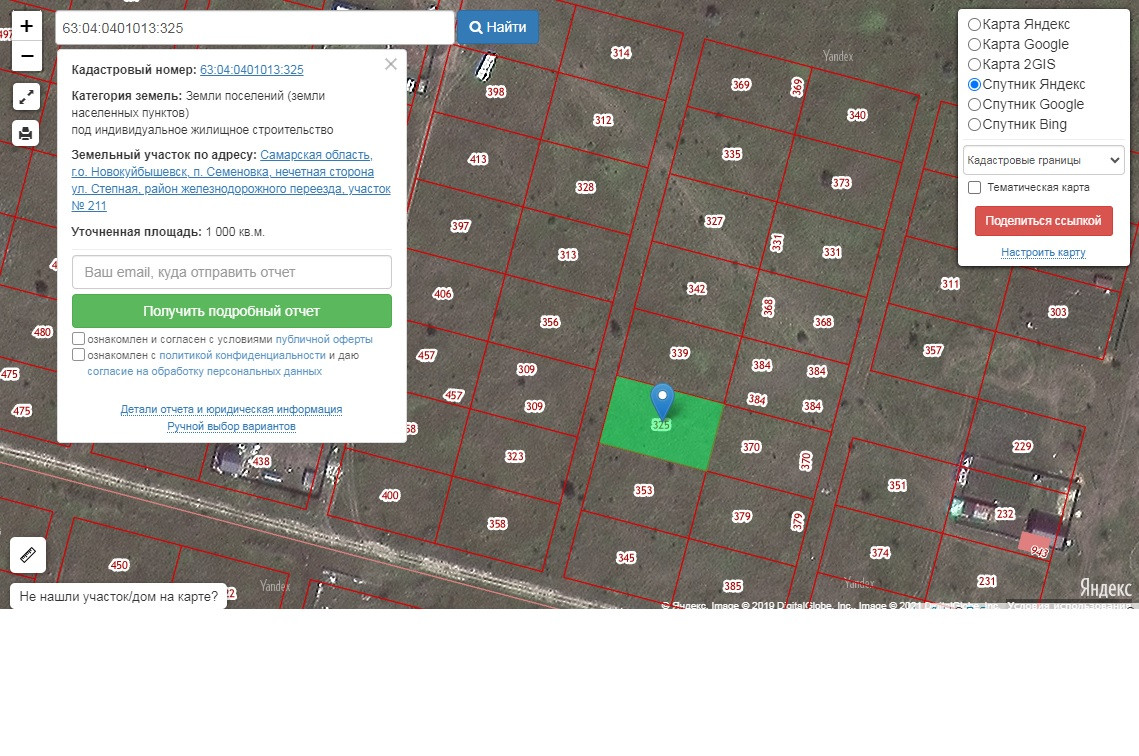Click parcel label 229 on map
Viewport: 1139px width, 756px height.
pos(1022,446)
